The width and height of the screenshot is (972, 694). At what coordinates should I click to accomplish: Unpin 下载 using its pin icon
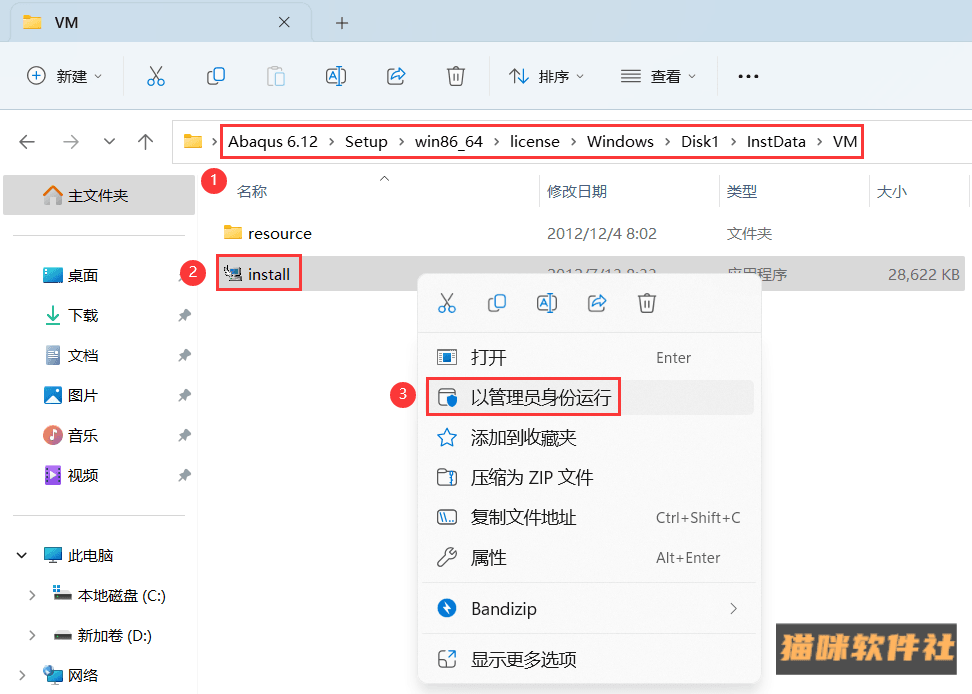tap(184, 315)
